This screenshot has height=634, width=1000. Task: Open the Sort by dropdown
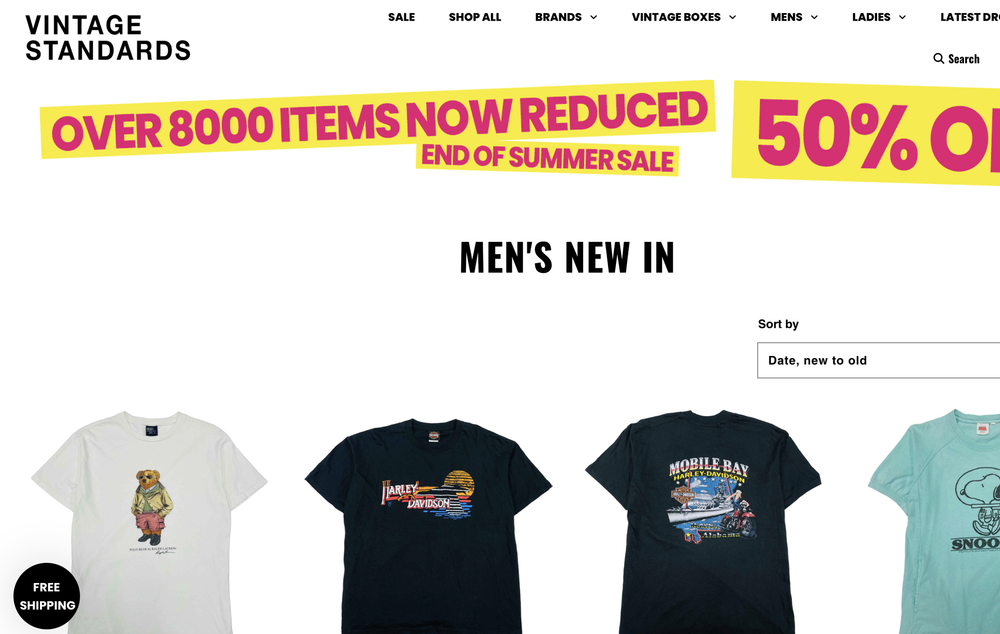pyautogui.click(x=878, y=360)
